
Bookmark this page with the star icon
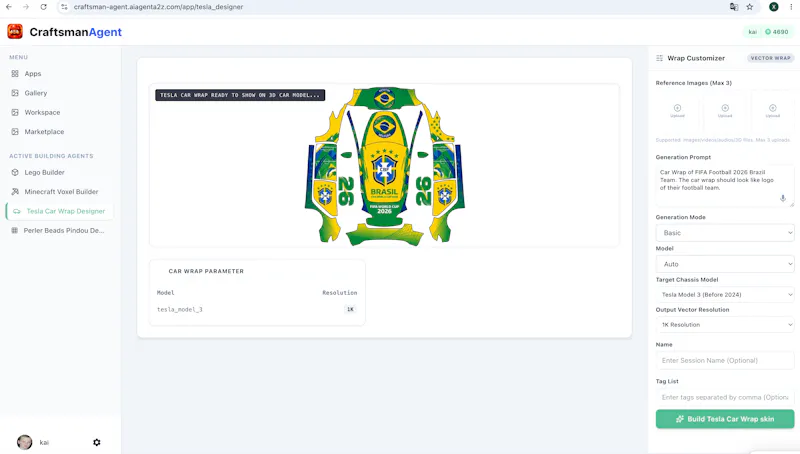[x=749, y=7]
